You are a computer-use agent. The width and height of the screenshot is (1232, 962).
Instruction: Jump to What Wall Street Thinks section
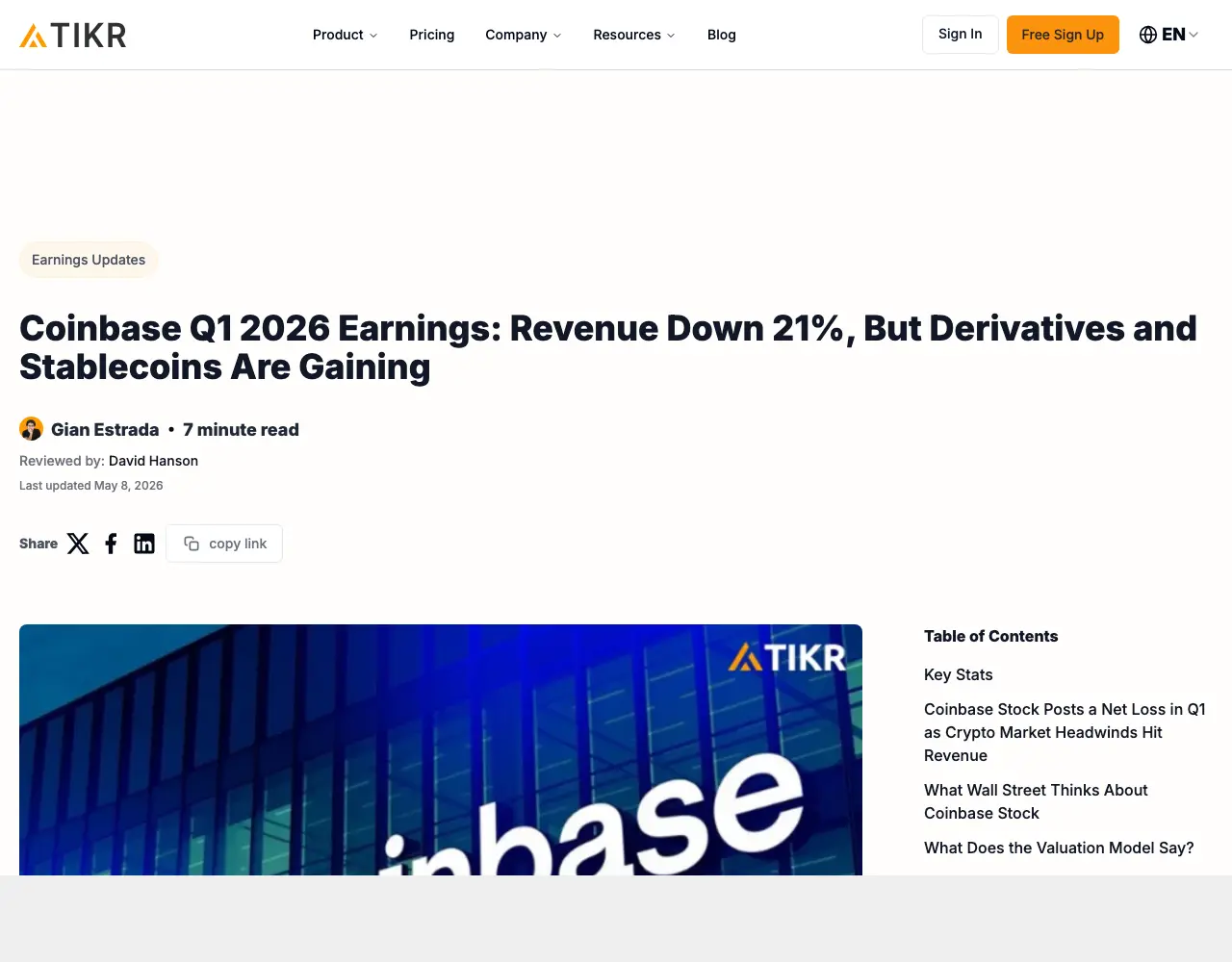point(1036,801)
